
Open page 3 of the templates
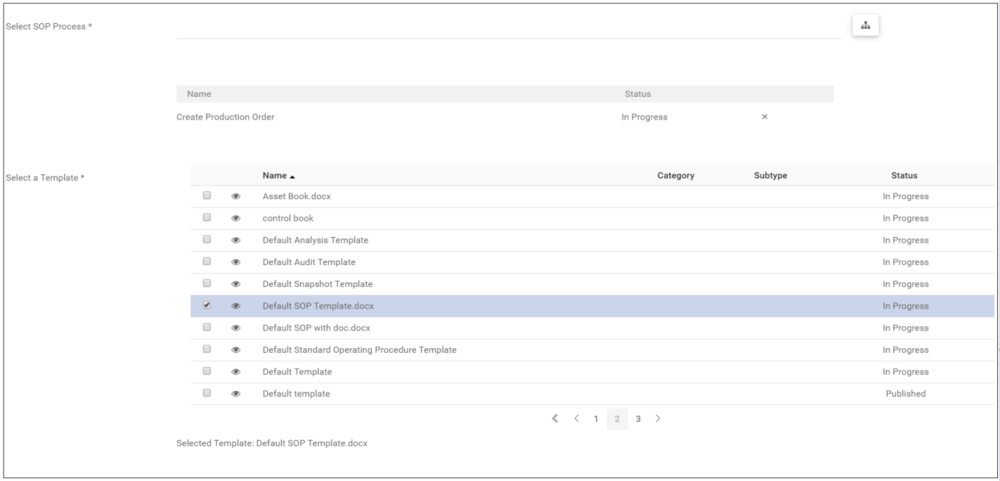click(638, 419)
